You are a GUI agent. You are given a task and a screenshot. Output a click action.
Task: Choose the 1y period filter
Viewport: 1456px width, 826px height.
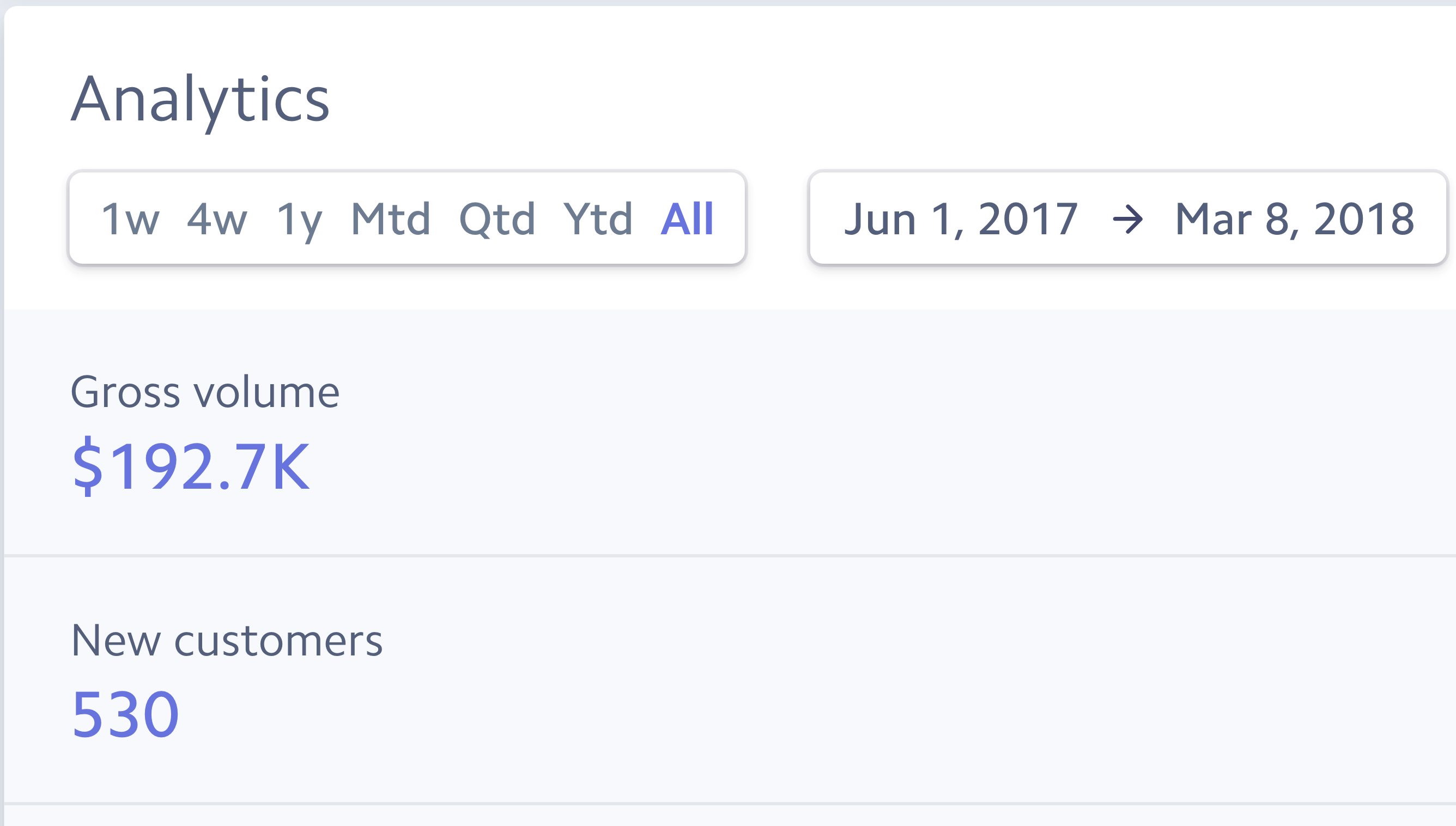tap(300, 219)
